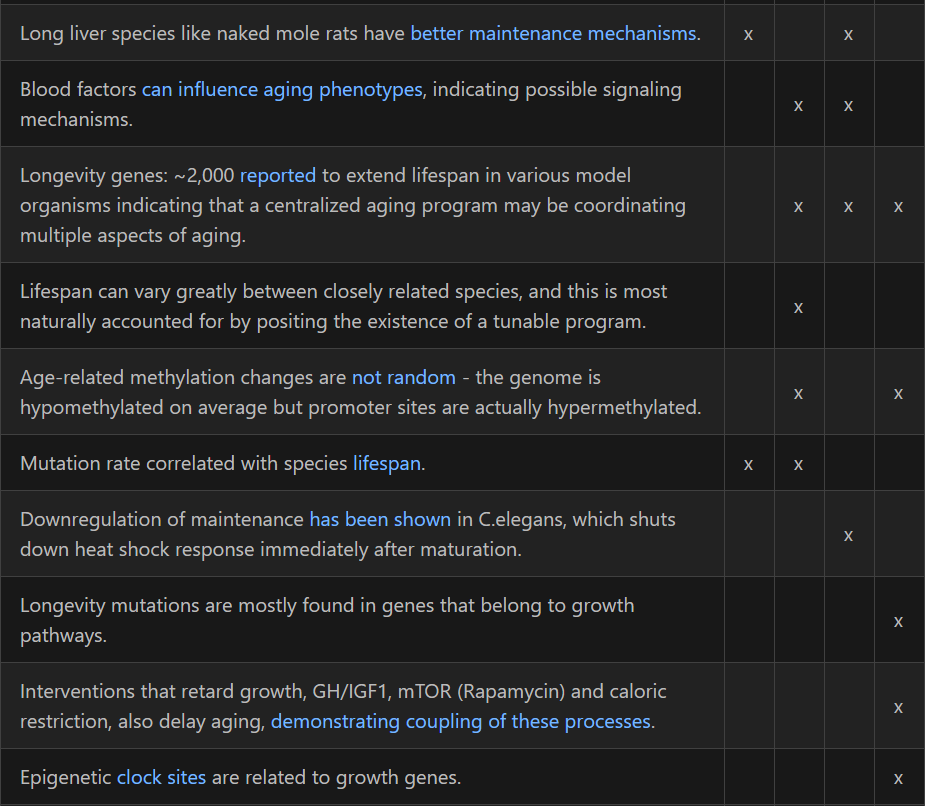Click 'Lifespan can vary greatly between closely related species'
The width and height of the screenshot is (925, 806).
pos(271,291)
